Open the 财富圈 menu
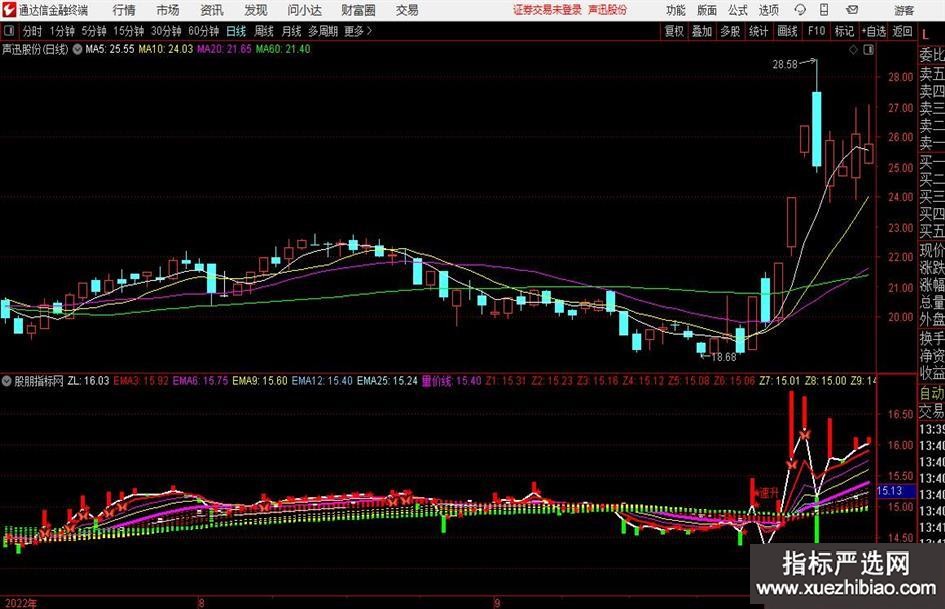 [358, 10]
